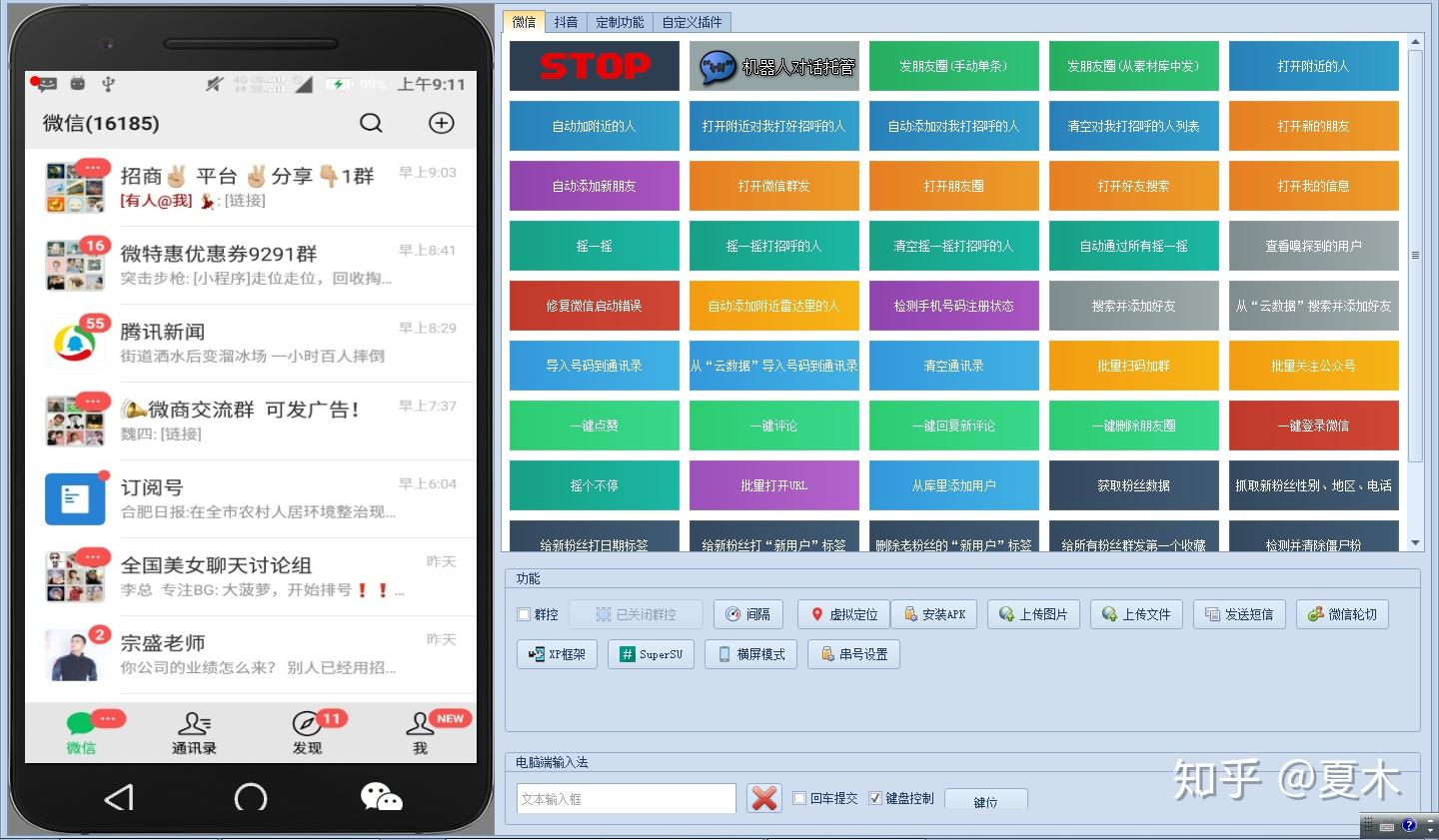Tap the WeChat search magnifier icon

[371, 123]
